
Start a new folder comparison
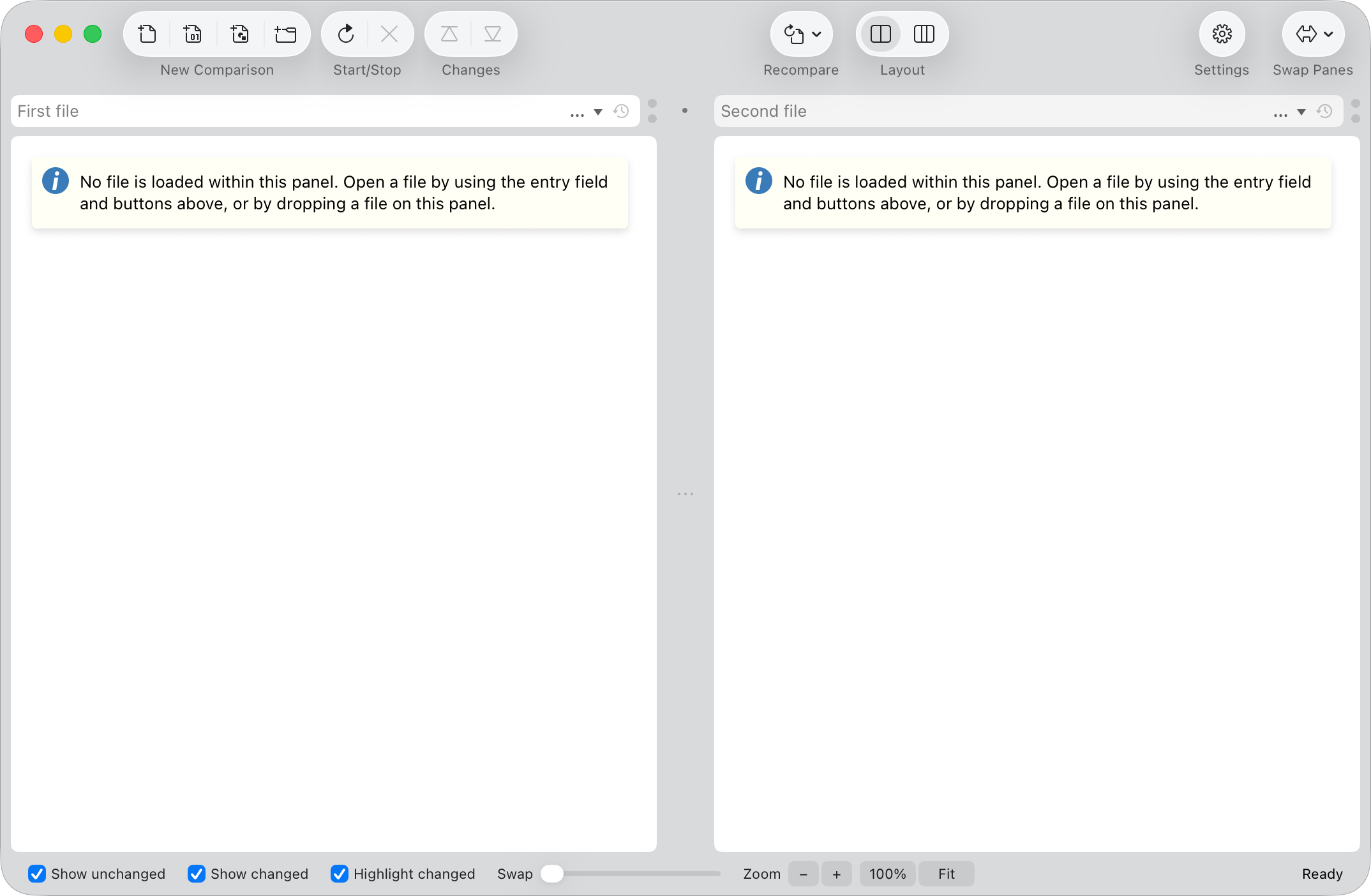[x=286, y=34]
